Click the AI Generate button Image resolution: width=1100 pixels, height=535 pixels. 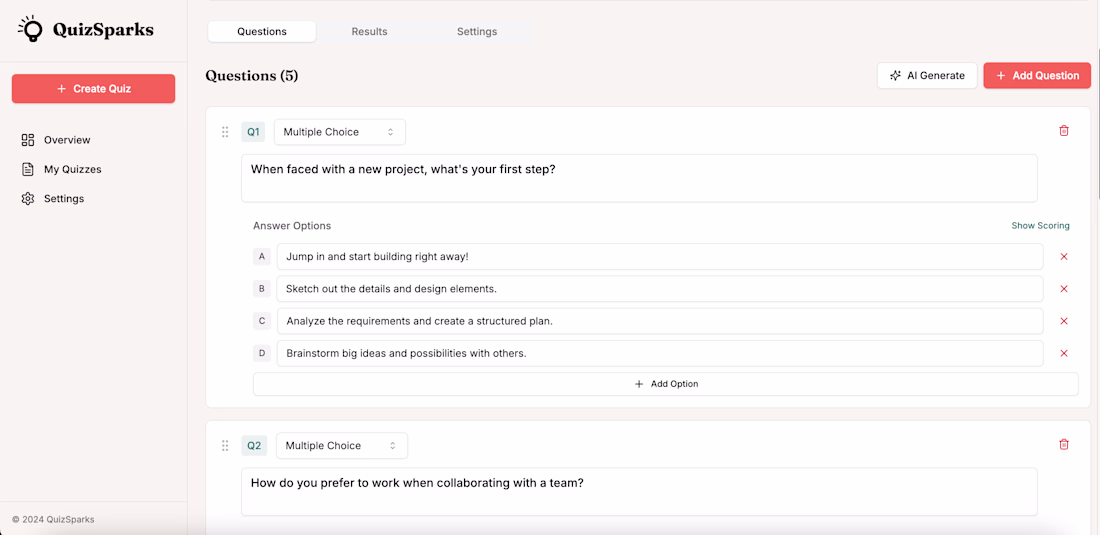click(927, 76)
